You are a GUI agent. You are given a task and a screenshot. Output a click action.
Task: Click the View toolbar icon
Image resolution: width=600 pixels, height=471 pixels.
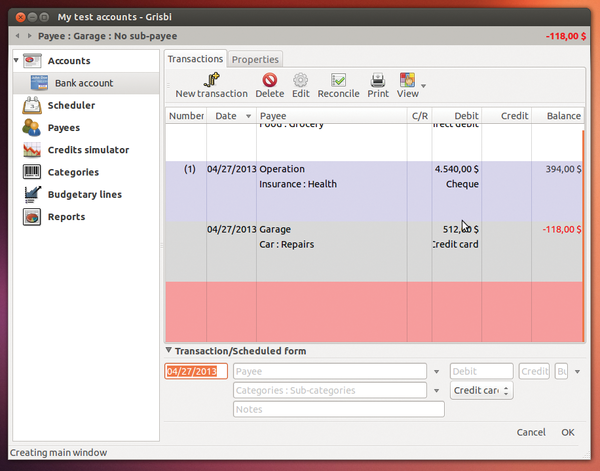407,80
